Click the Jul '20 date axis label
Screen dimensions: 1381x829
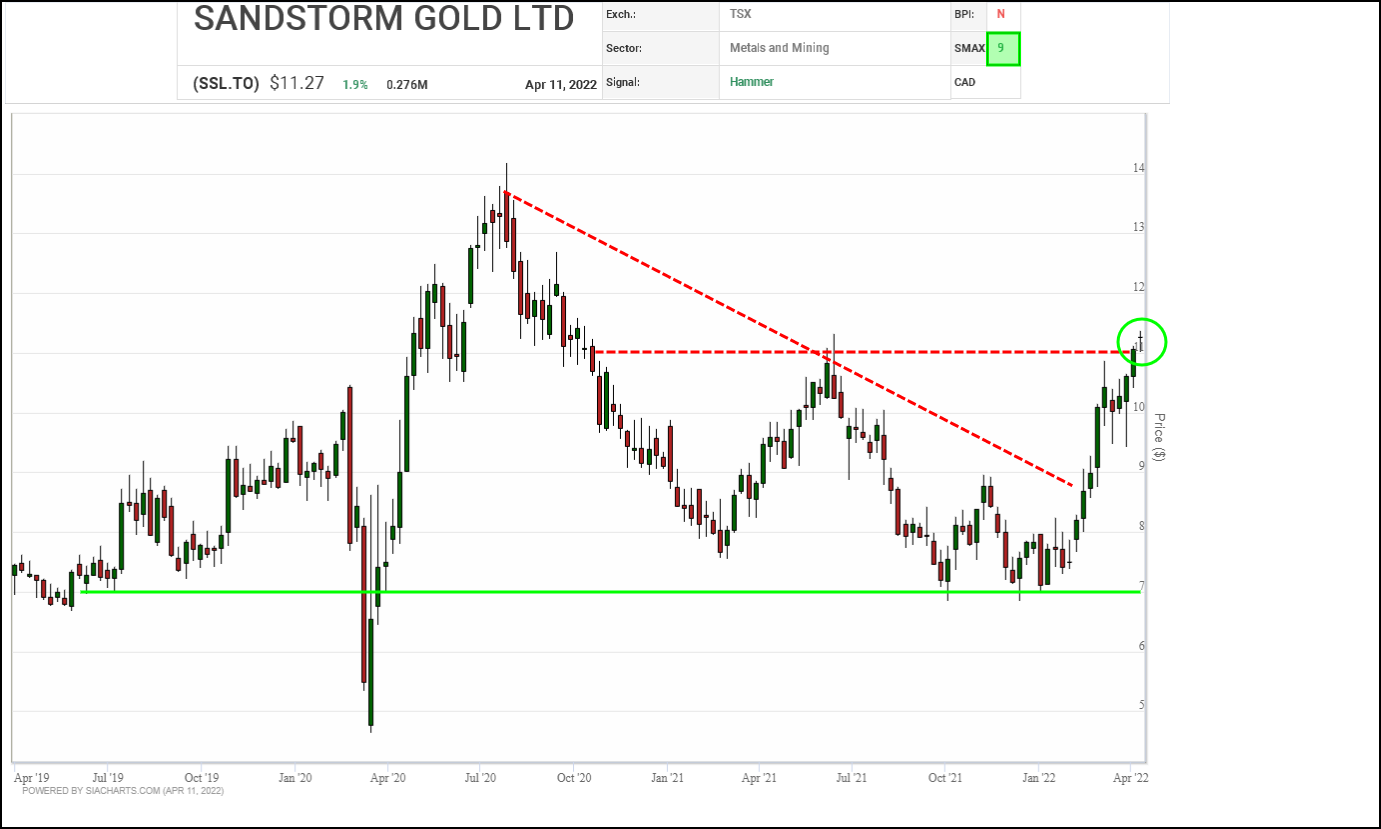coord(481,777)
